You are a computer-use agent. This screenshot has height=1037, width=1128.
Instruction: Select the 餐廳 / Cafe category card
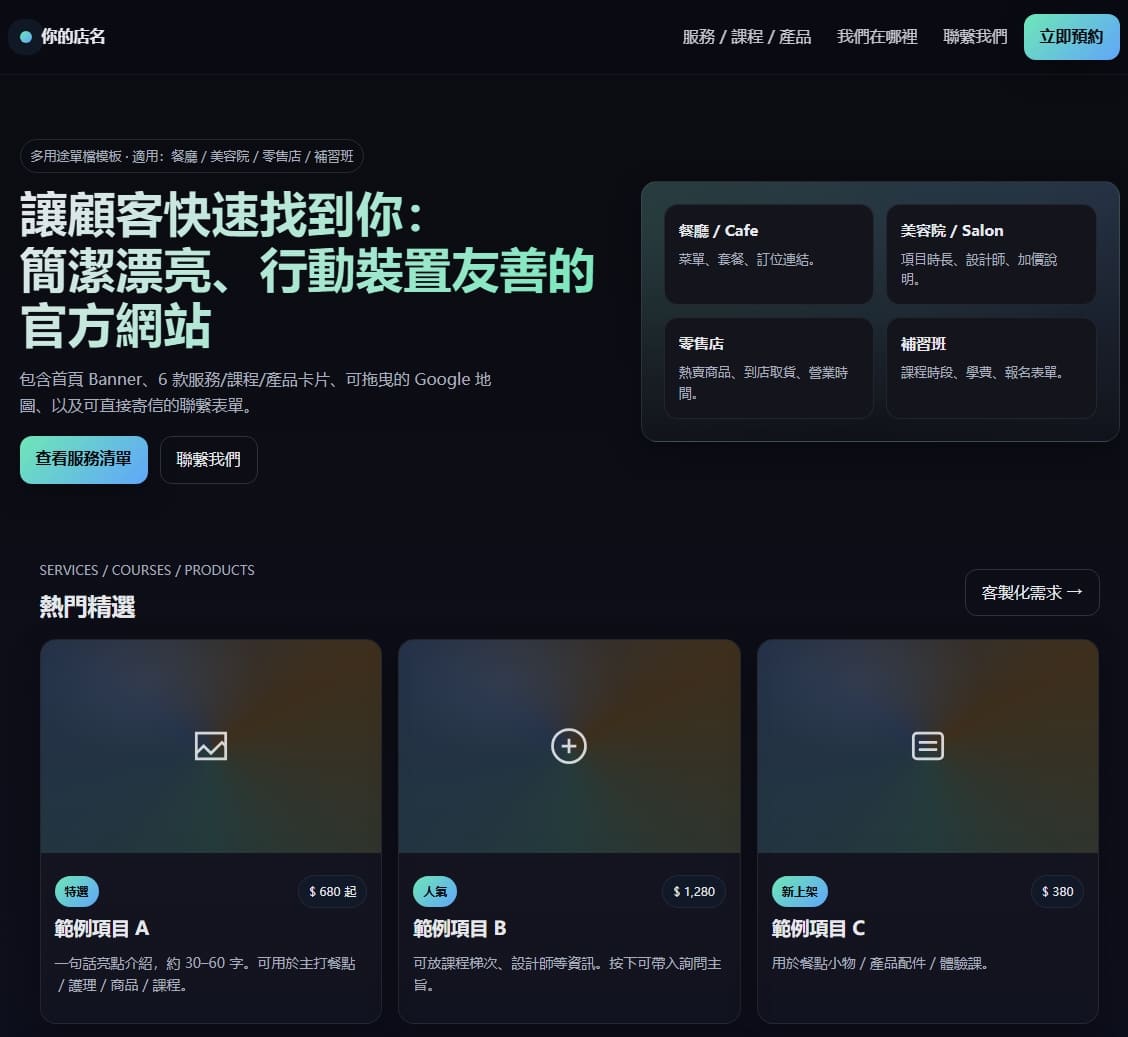pos(768,253)
